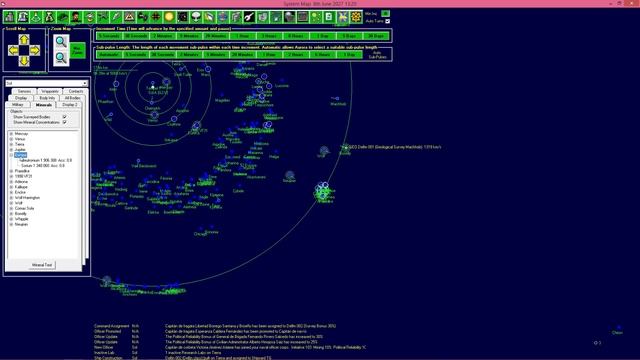Advance time by 5 Seconds increment
Viewport: 640px width, 360px height.
(109, 36)
